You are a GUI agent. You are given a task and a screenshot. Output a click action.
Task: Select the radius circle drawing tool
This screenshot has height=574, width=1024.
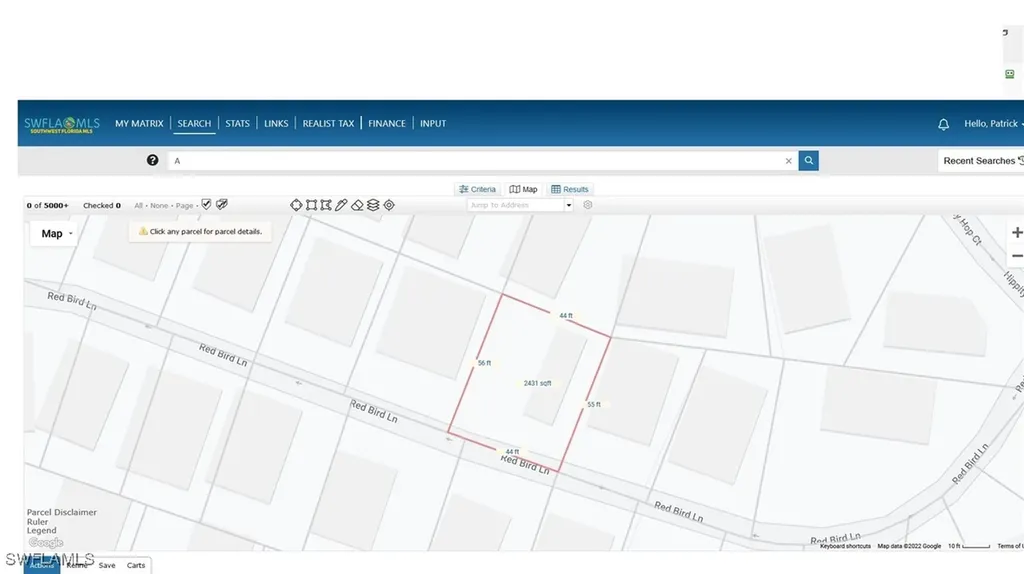point(297,205)
